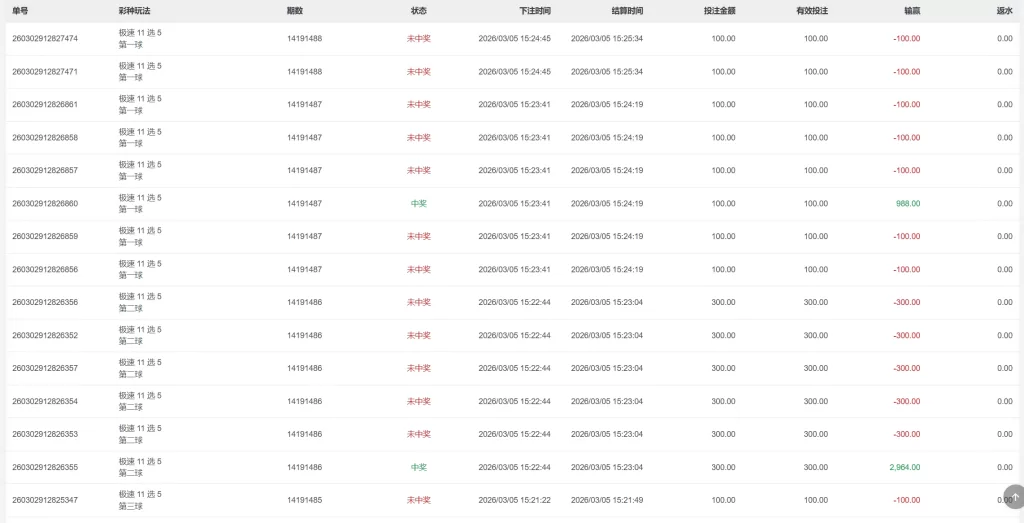
Task: Click the 有效投注 column header
Action: (x=811, y=11)
